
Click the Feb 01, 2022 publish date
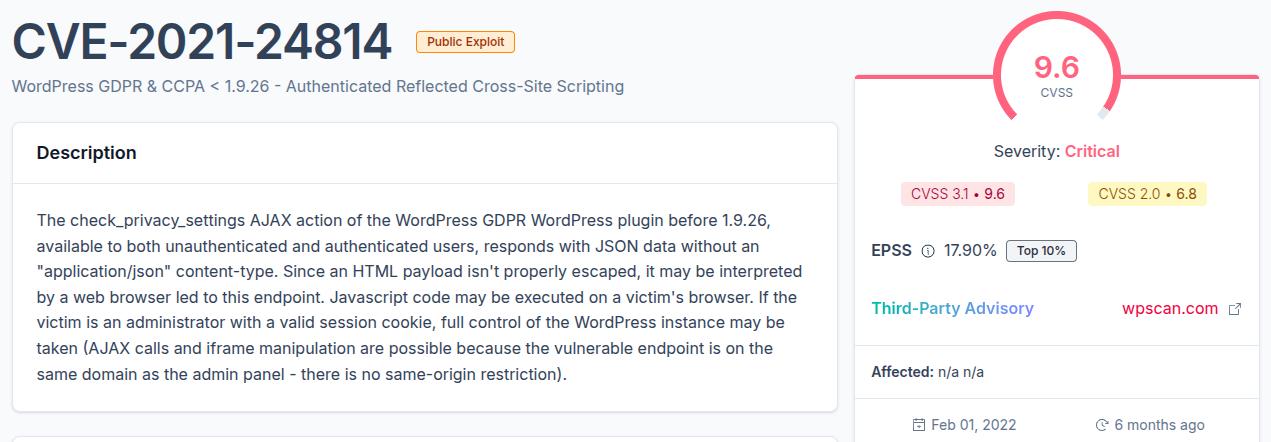pyautogui.click(x=966, y=425)
